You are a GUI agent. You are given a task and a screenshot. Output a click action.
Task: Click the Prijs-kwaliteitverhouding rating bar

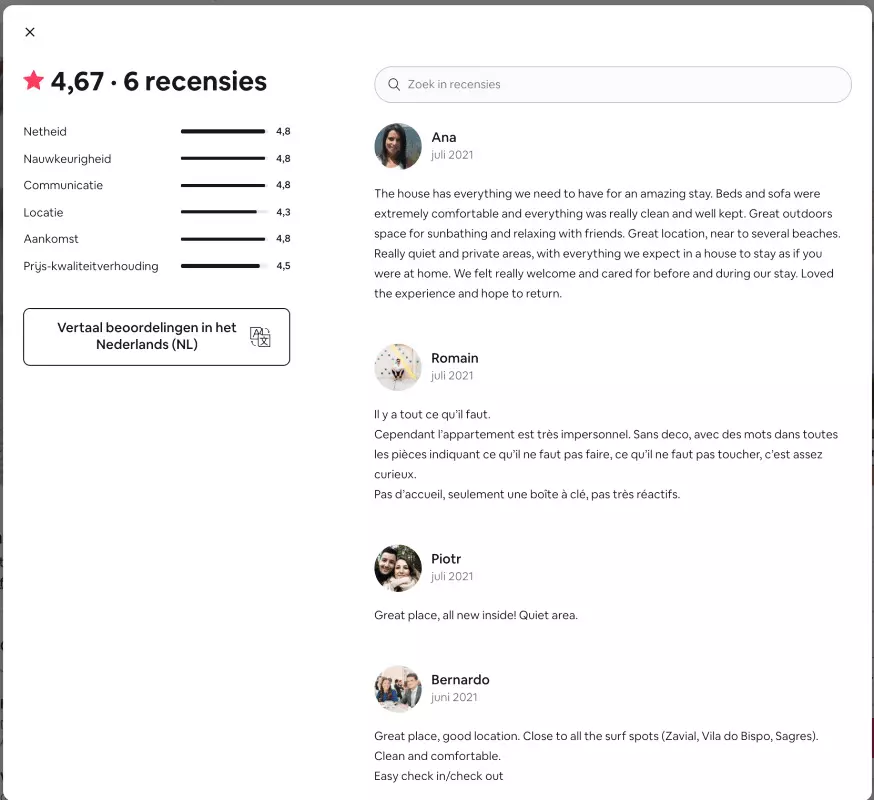click(x=223, y=266)
